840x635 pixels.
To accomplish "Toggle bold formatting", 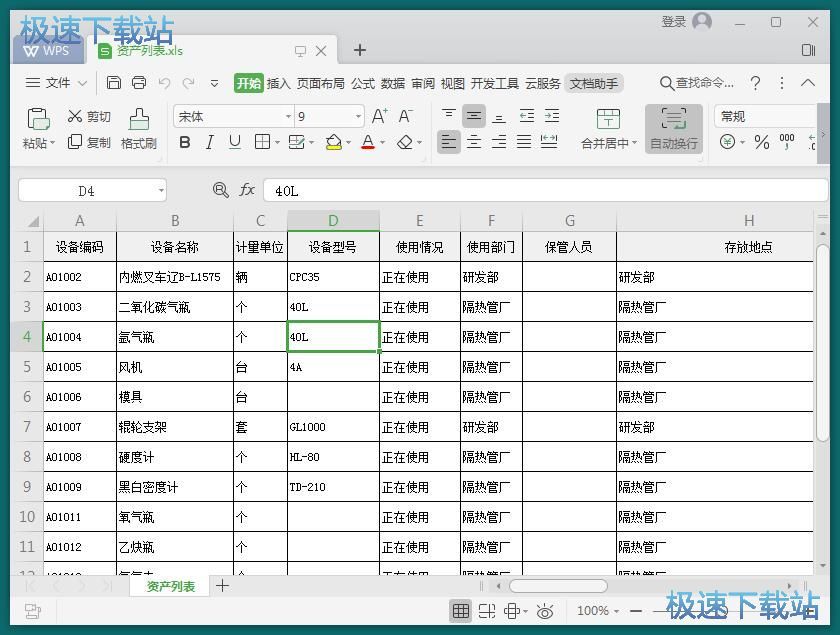I will click(185, 142).
